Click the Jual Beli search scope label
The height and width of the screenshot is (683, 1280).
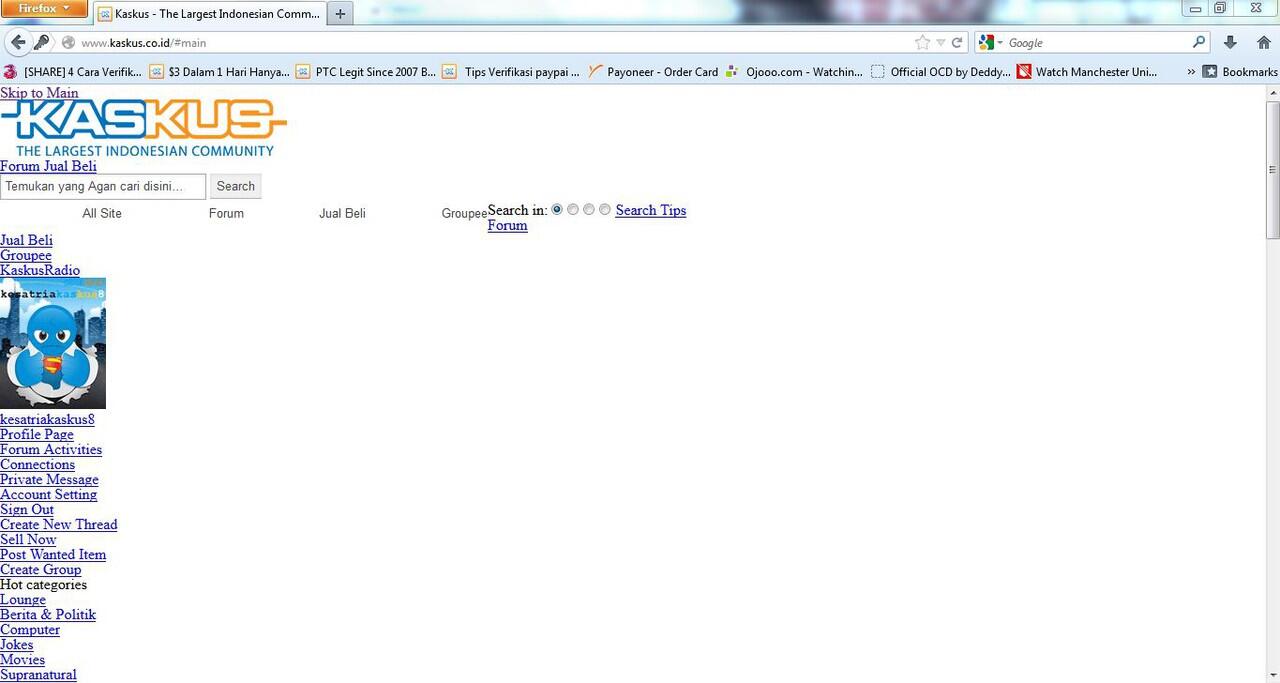click(x=342, y=213)
